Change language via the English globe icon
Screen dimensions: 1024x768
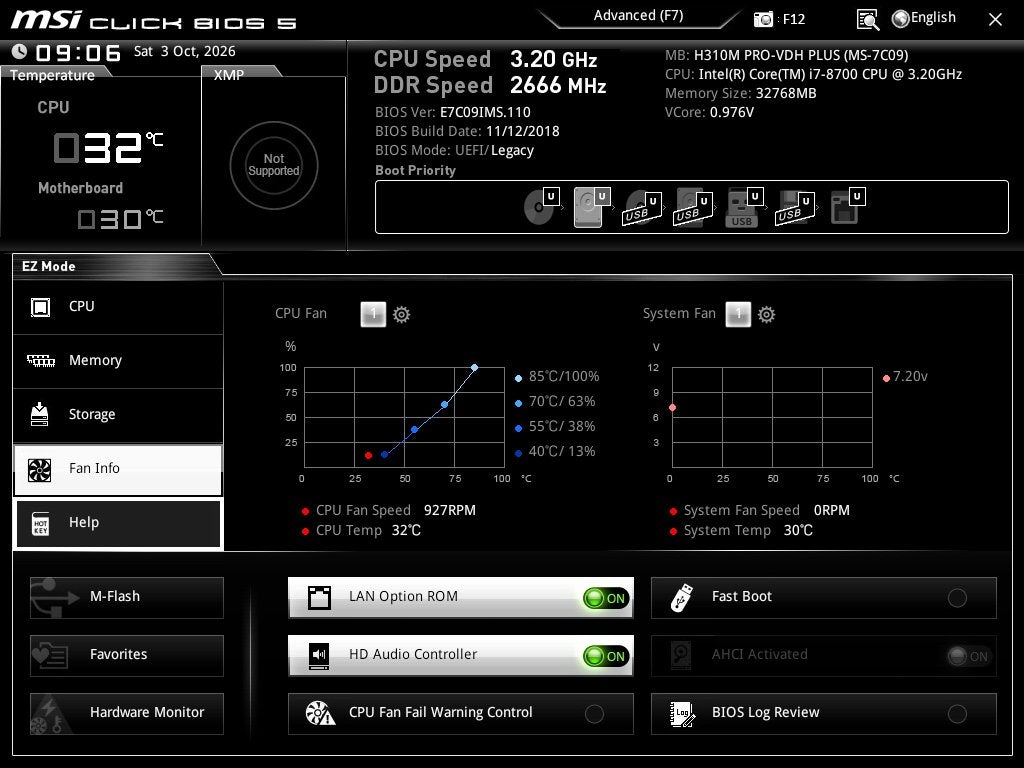(923, 18)
